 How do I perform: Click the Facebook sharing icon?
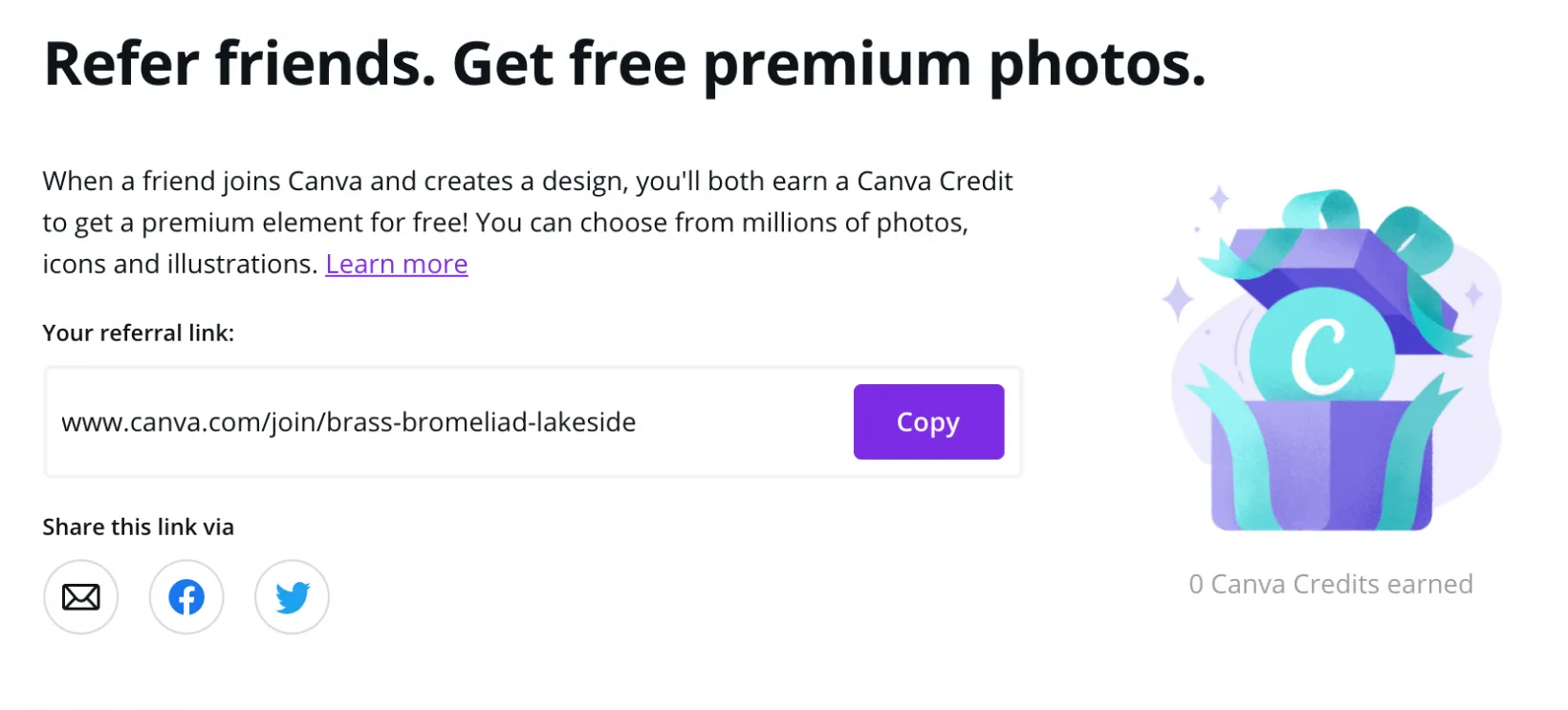pos(185,596)
